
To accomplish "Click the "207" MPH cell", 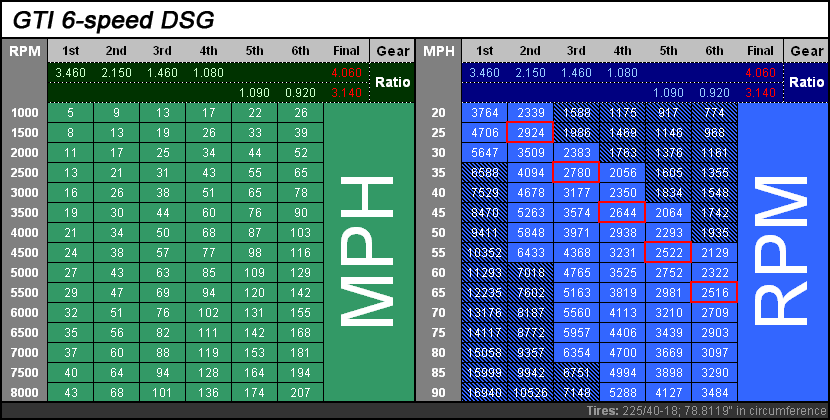I will pos(300,392).
